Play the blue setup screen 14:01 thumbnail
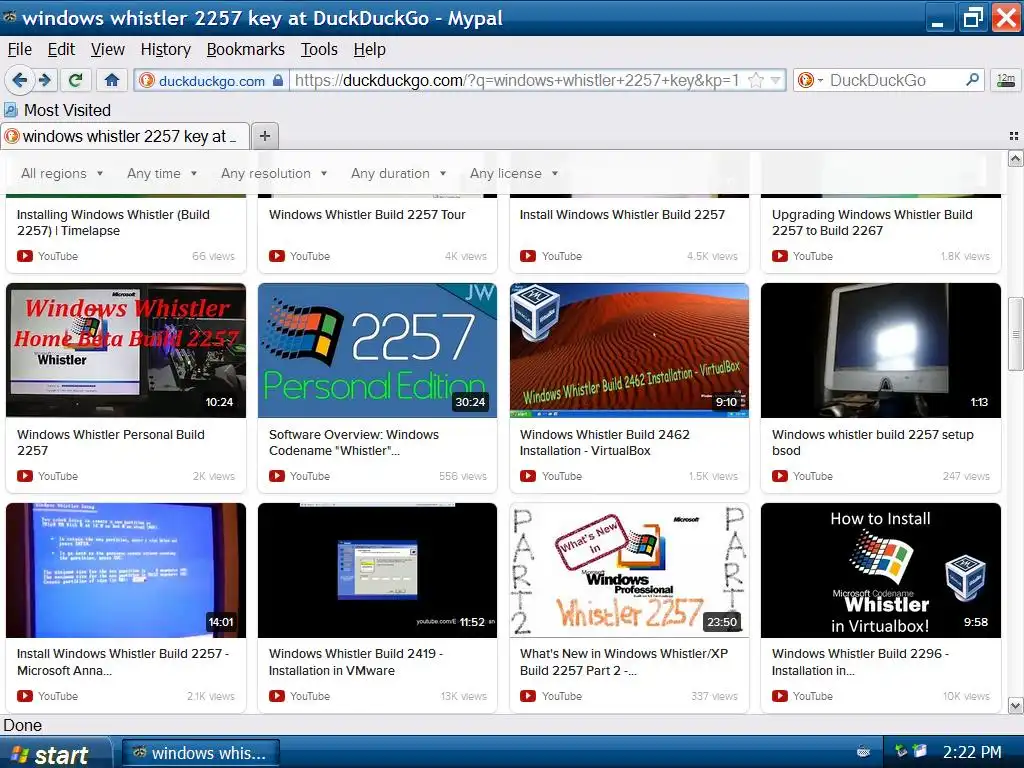Viewport: 1024px width, 768px height. tap(126, 570)
